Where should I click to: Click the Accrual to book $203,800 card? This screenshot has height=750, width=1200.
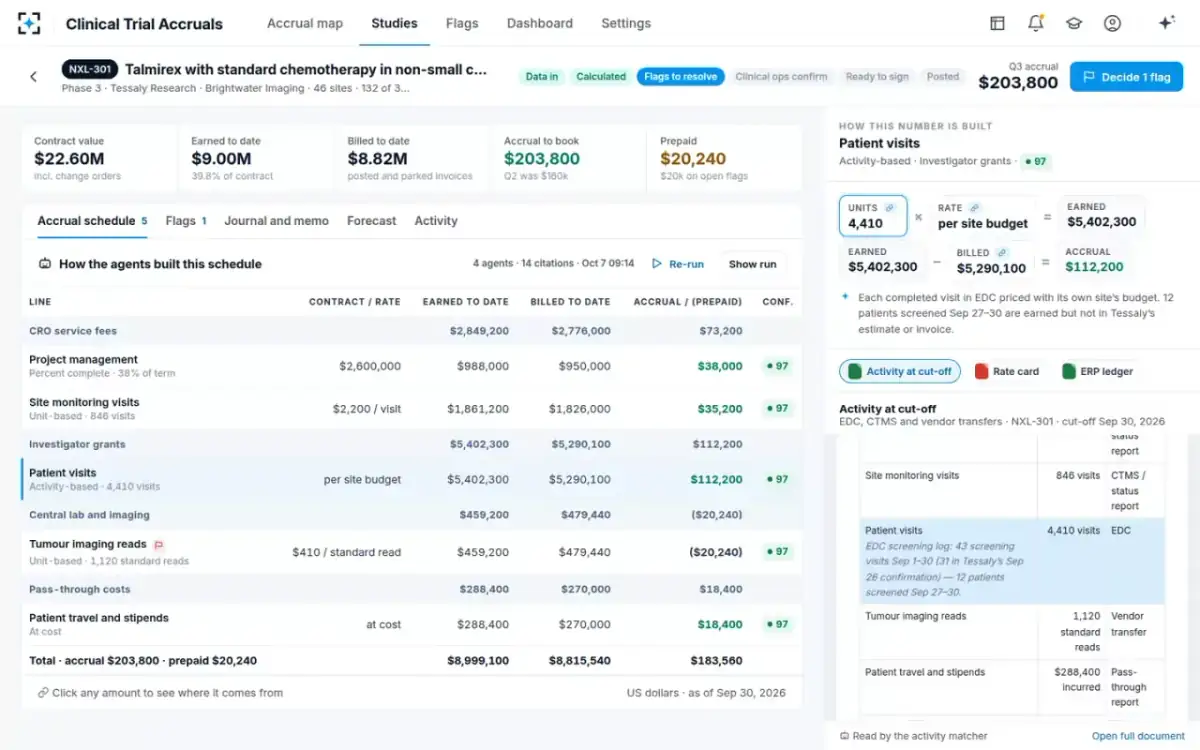point(567,160)
